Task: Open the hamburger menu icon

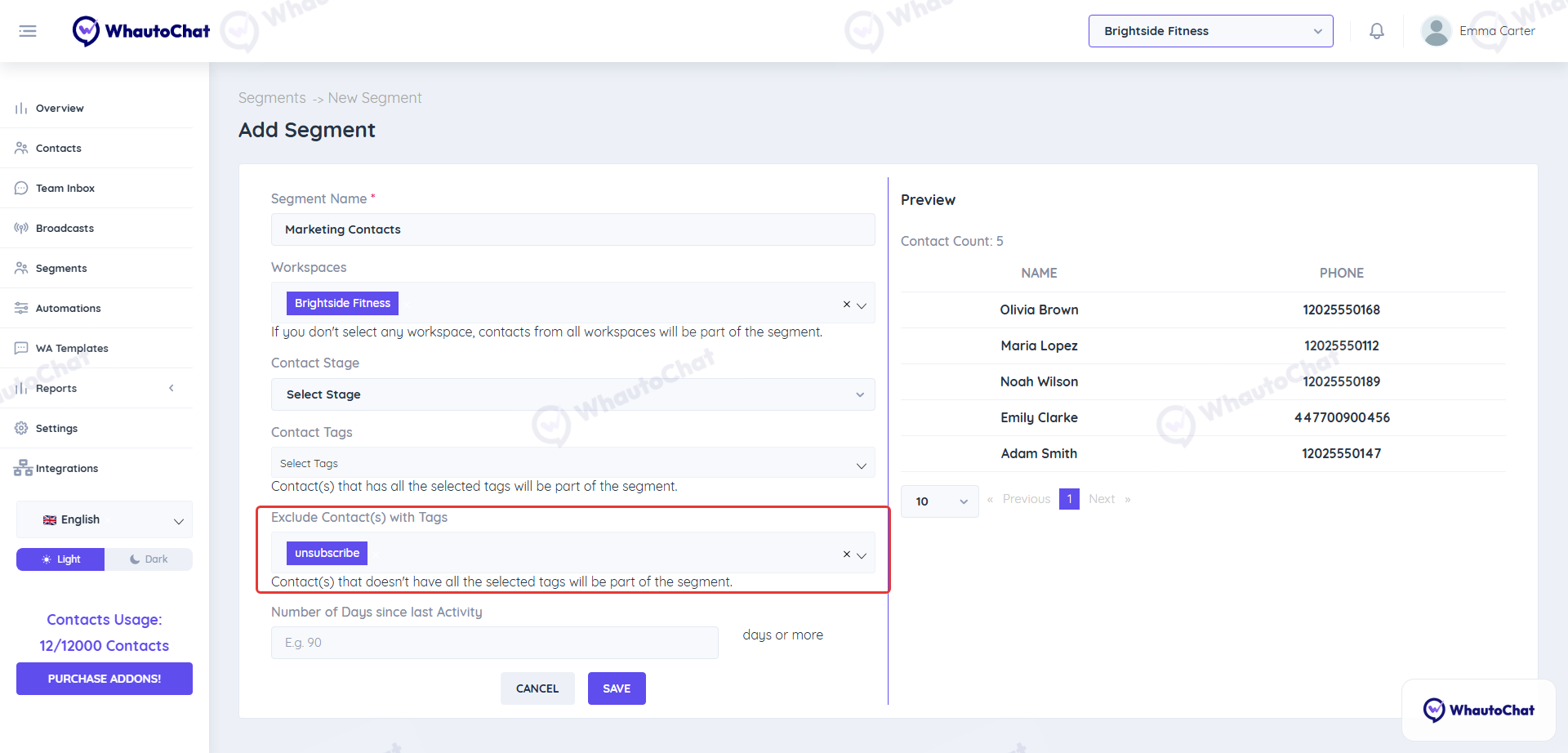Action: (28, 31)
